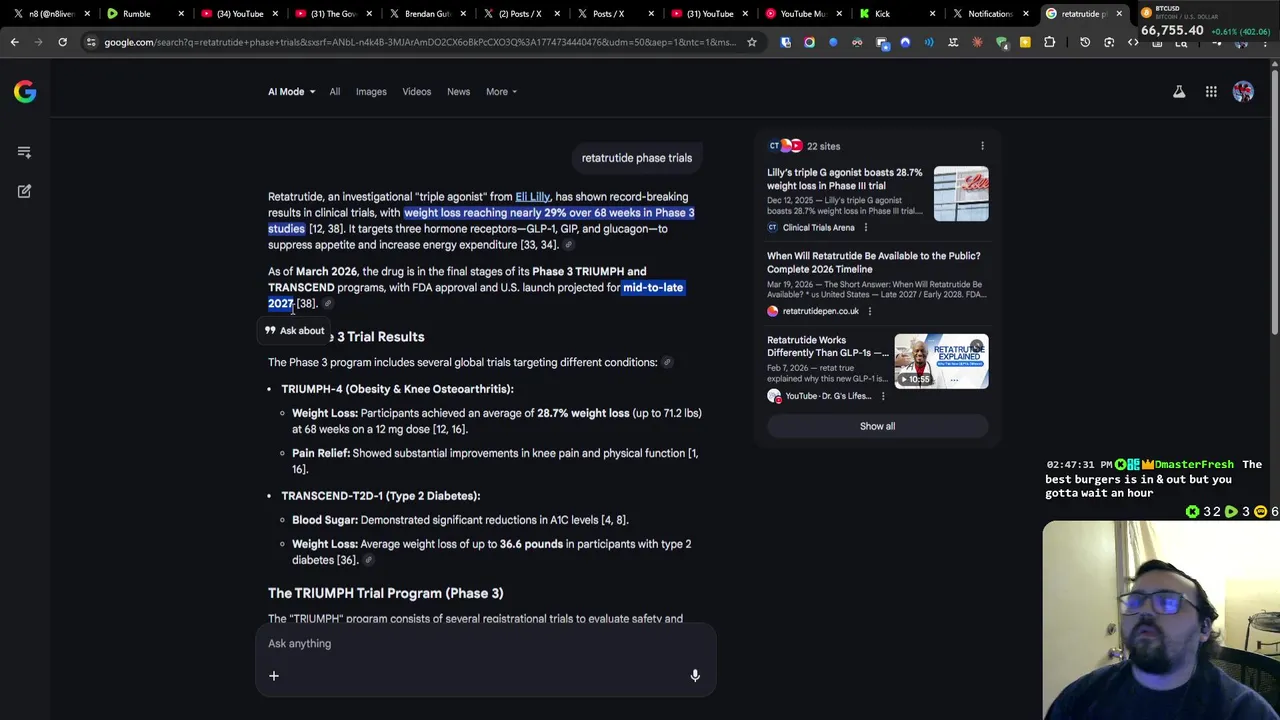Open 'Lilly's triple G agonist boasts 28.7%' article

845,179
